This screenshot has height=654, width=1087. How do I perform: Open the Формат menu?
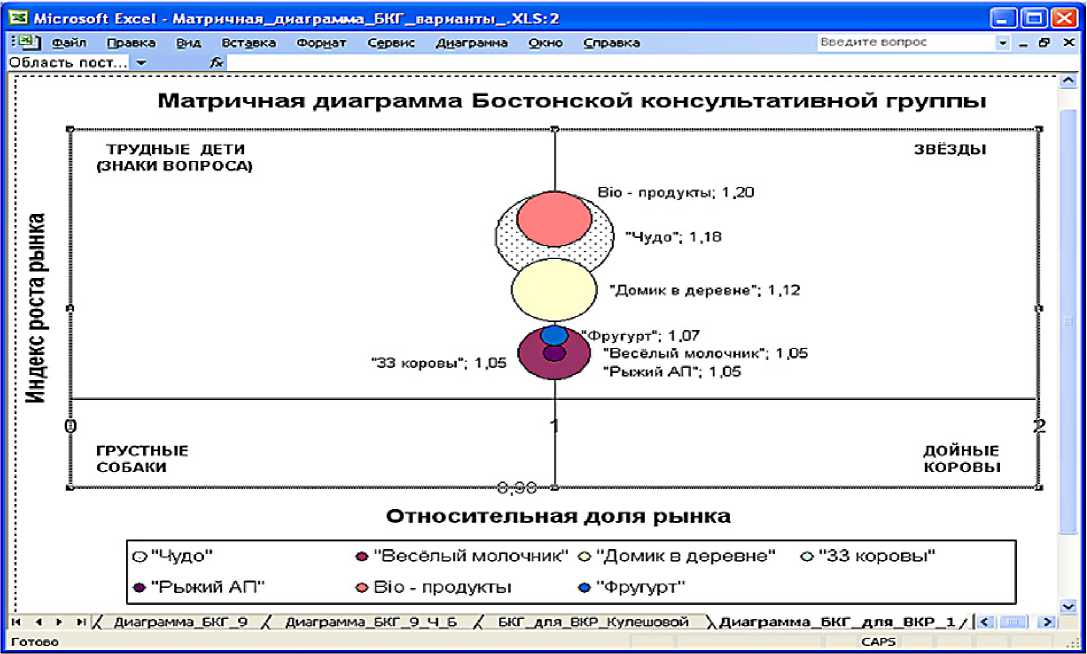click(321, 43)
